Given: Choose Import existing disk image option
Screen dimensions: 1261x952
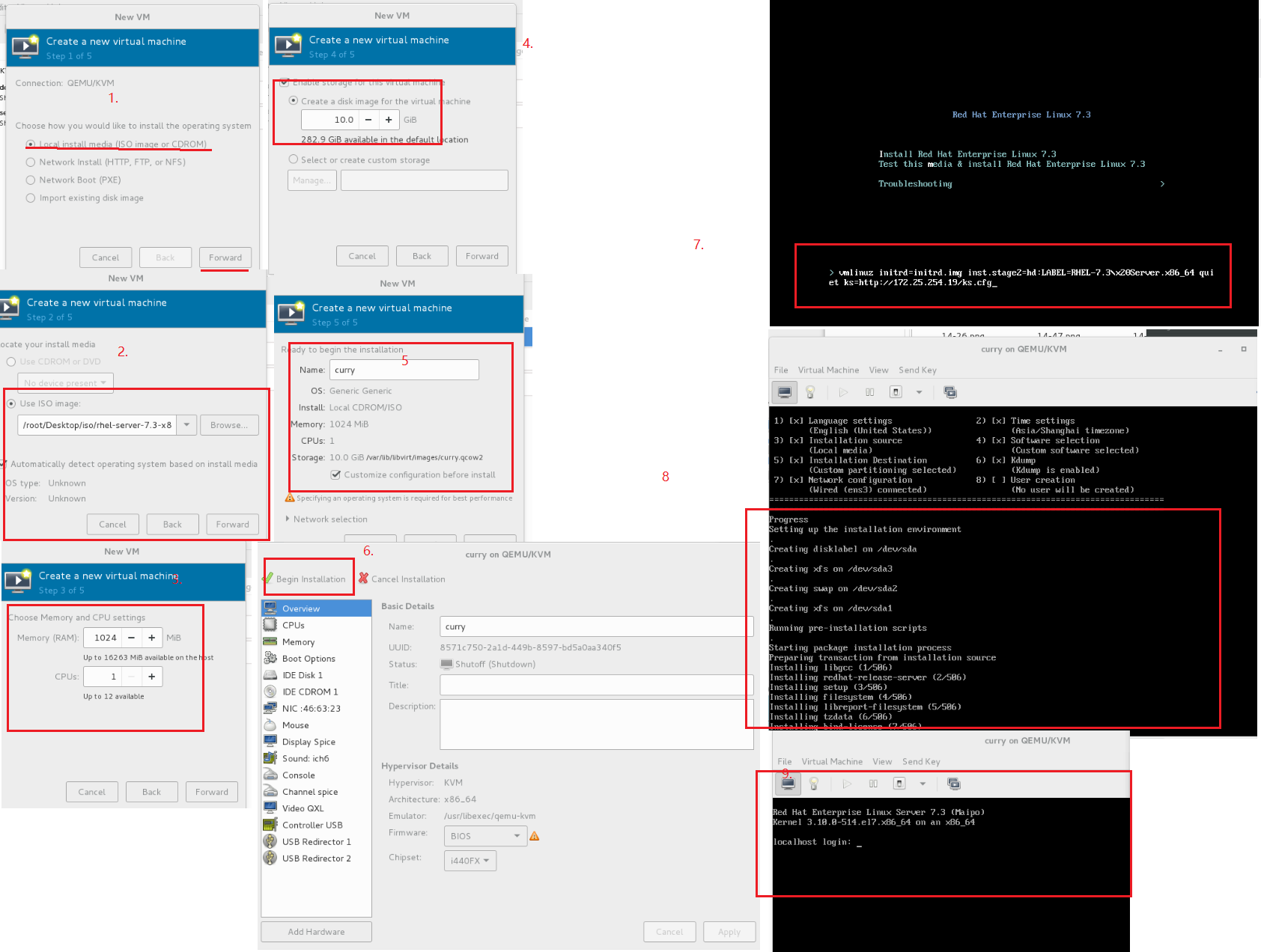Looking at the screenshot, I should (x=31, y=198).
